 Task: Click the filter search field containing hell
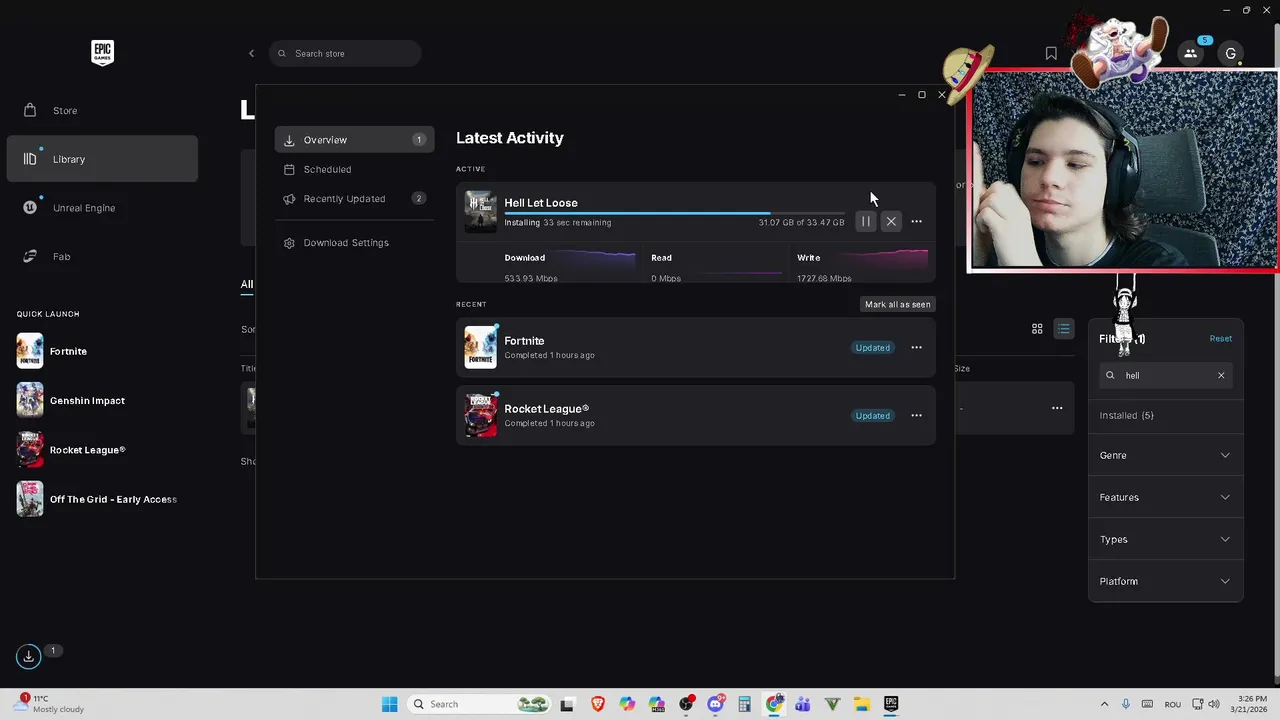click(1165, 375)
